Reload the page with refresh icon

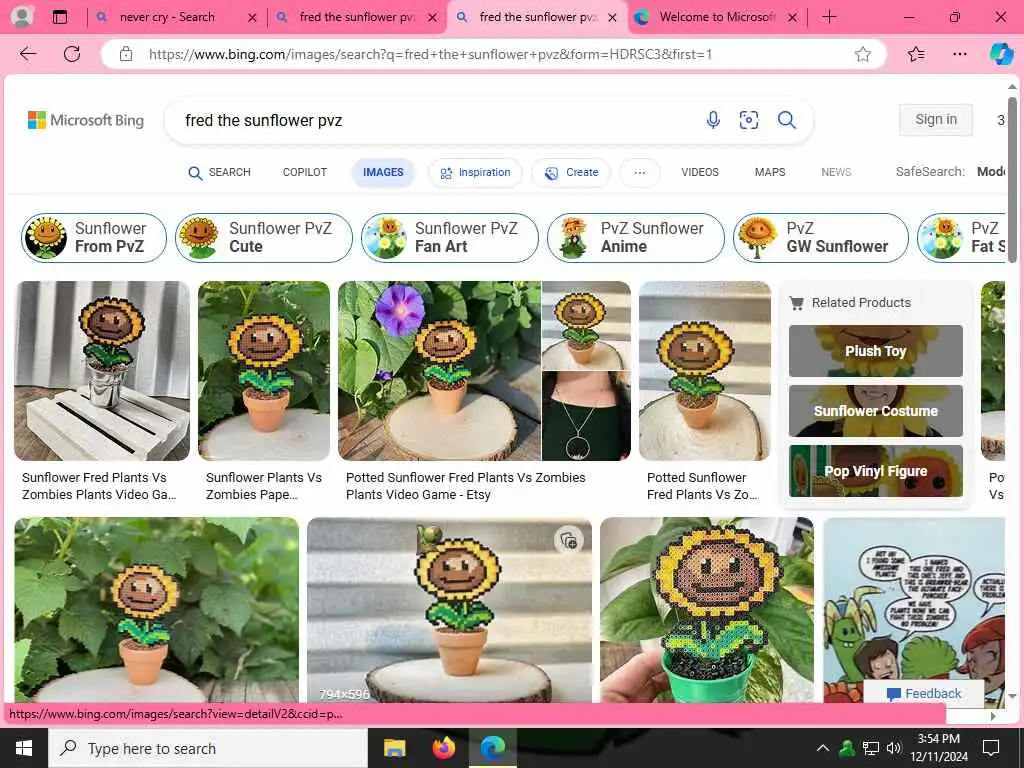(72, 54)
